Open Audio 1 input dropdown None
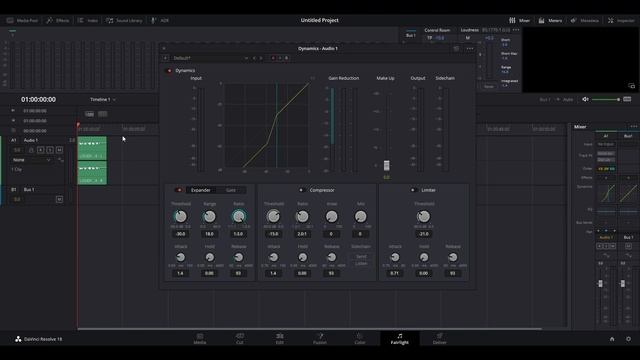Viewport: 640px width, 360px height. [32, 160]
